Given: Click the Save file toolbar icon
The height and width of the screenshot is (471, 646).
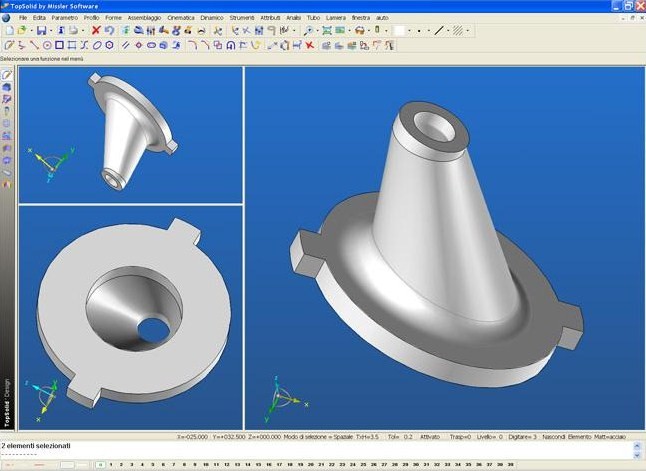Looking at the screenshot, I should 41,31.
